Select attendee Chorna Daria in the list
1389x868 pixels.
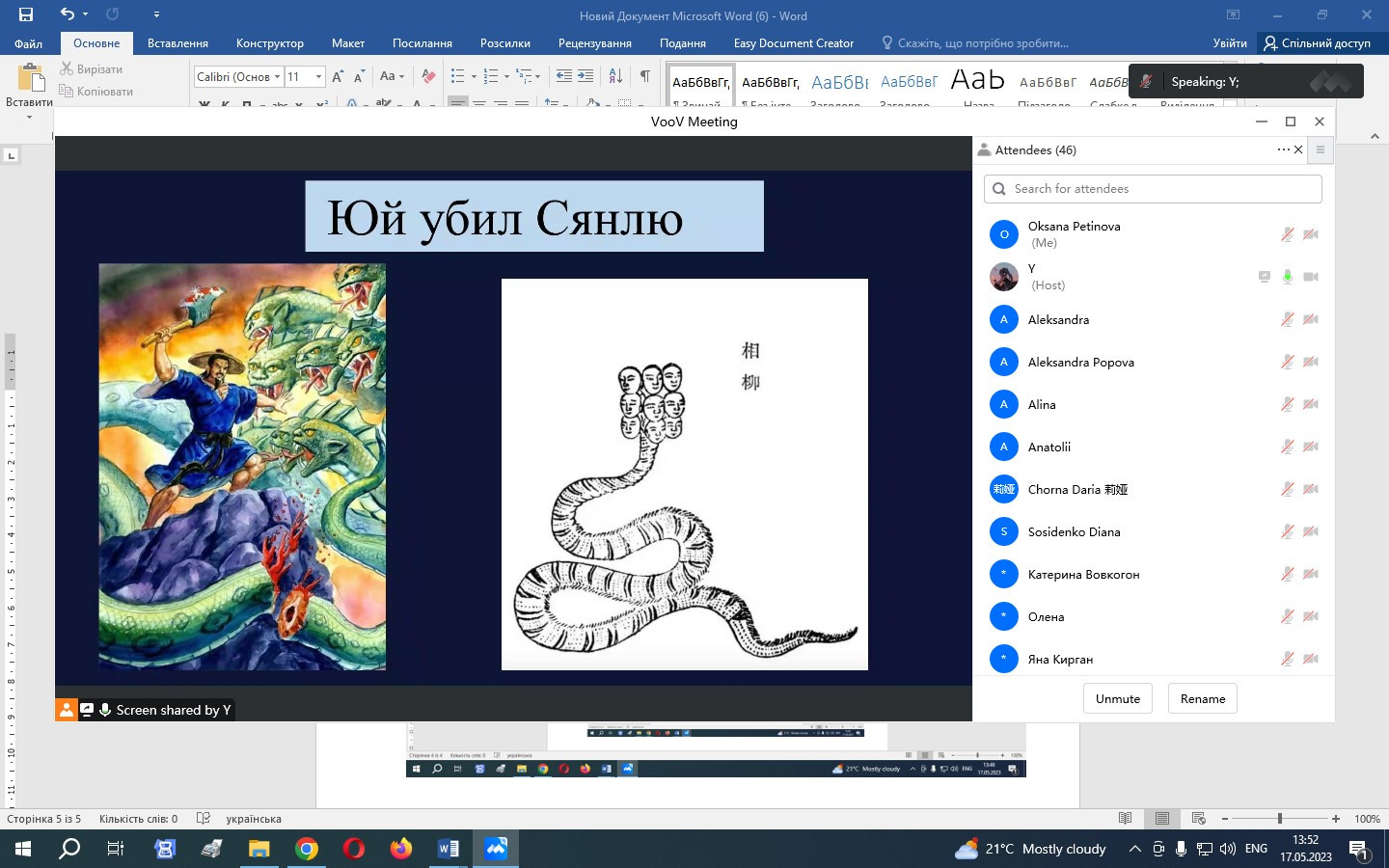(1154, 489)
